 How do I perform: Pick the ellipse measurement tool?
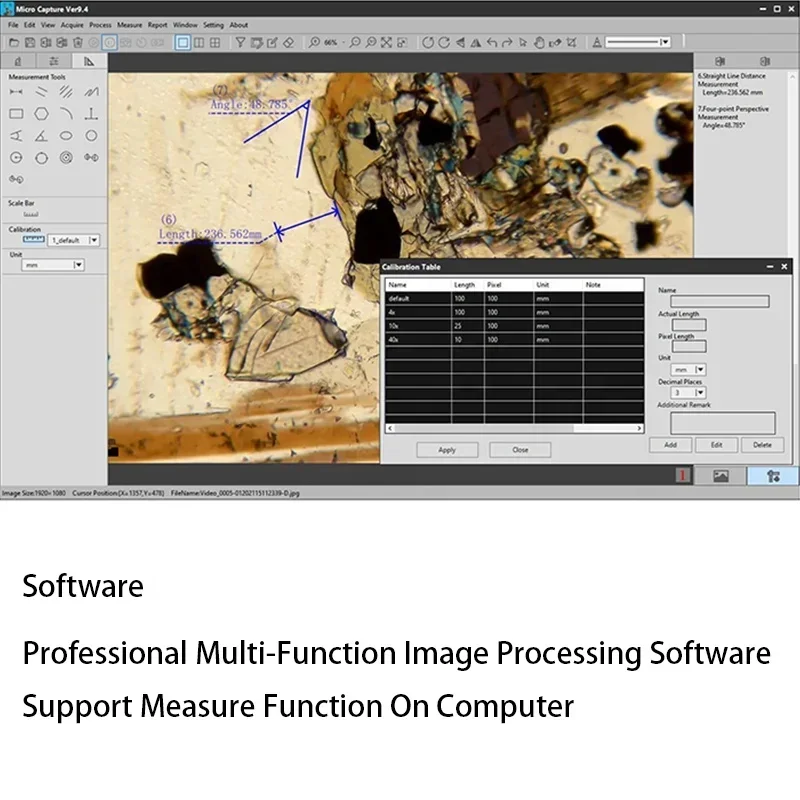[66, 136]
